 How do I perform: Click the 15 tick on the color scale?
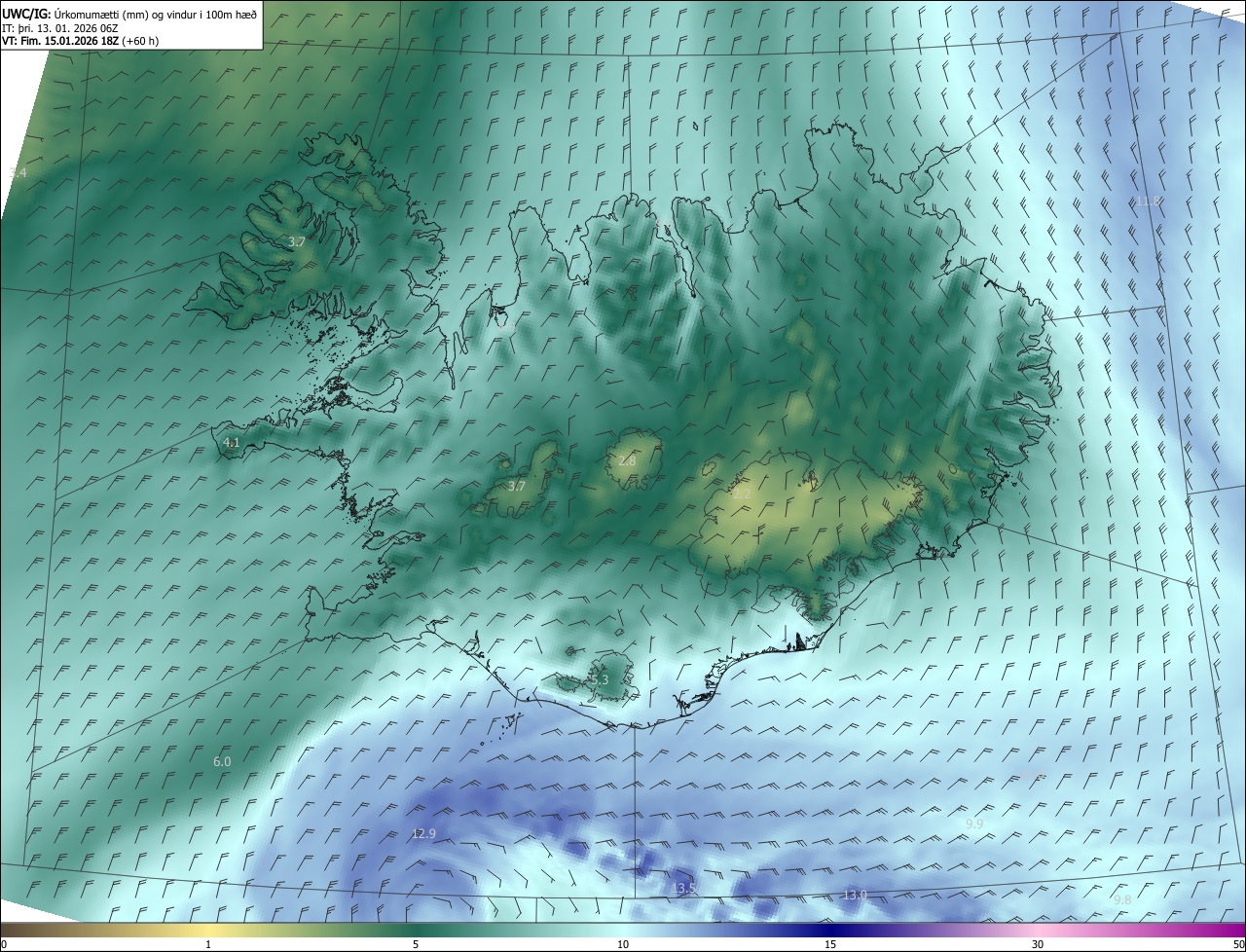tap(830, 944)
